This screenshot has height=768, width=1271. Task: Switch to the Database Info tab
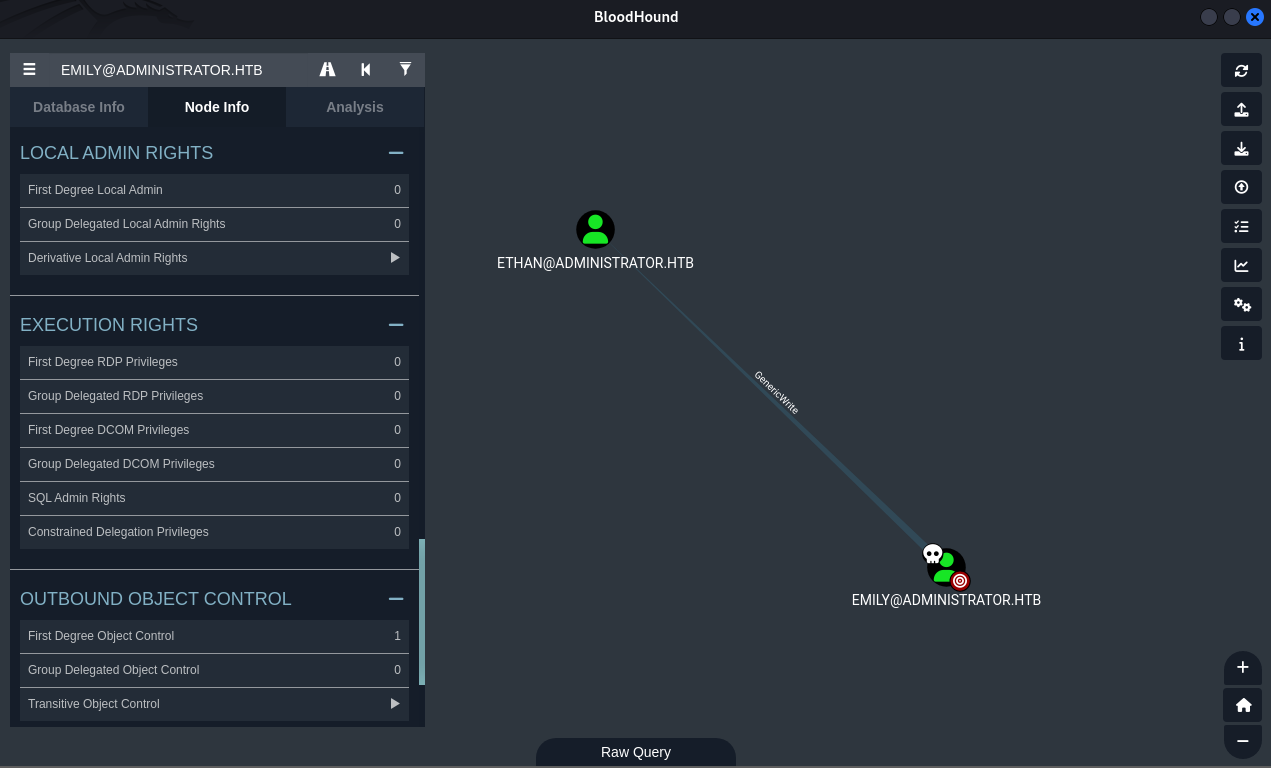[x=79, y=107]
